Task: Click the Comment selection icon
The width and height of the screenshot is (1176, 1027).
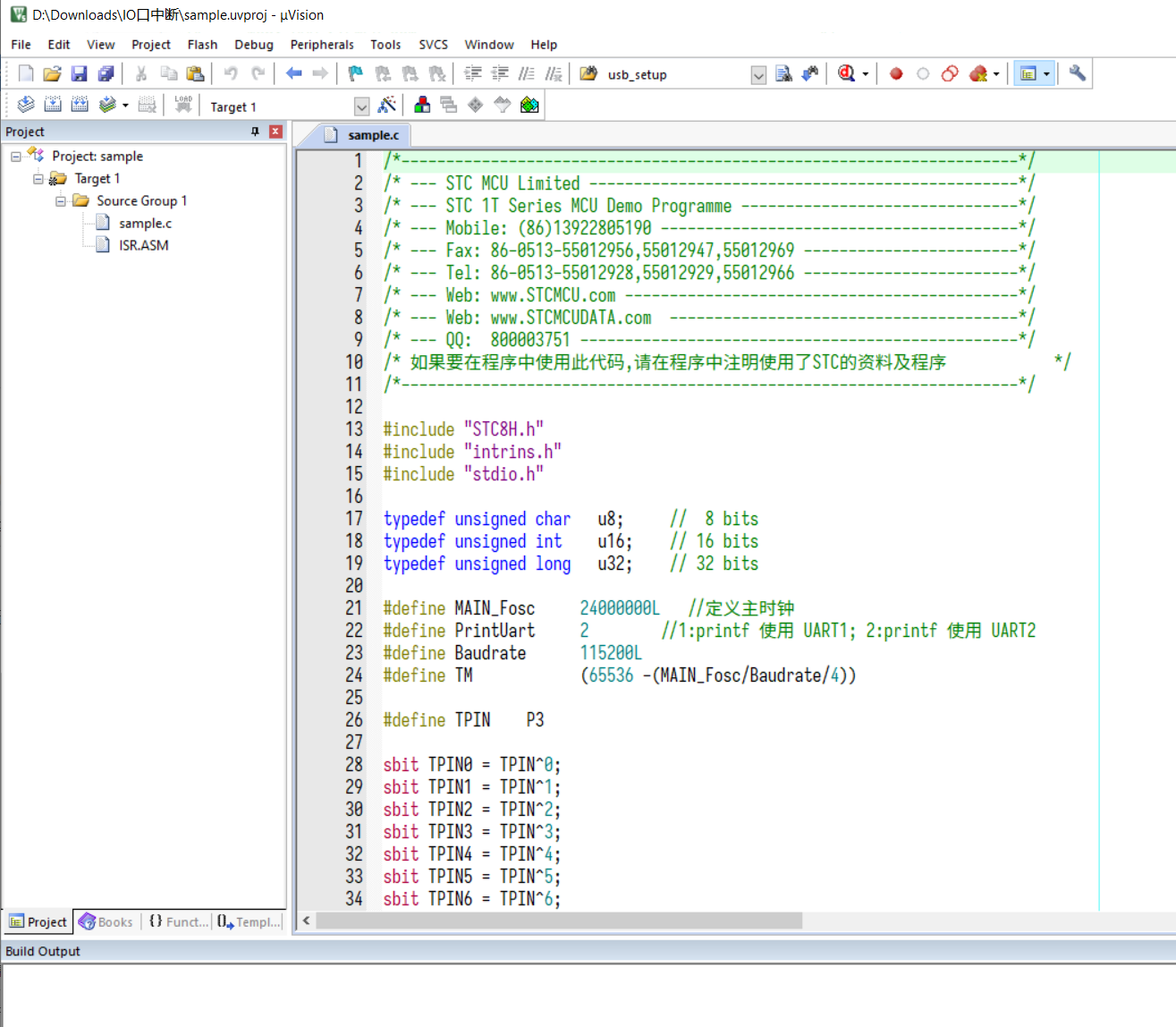Action: (527, 74)
